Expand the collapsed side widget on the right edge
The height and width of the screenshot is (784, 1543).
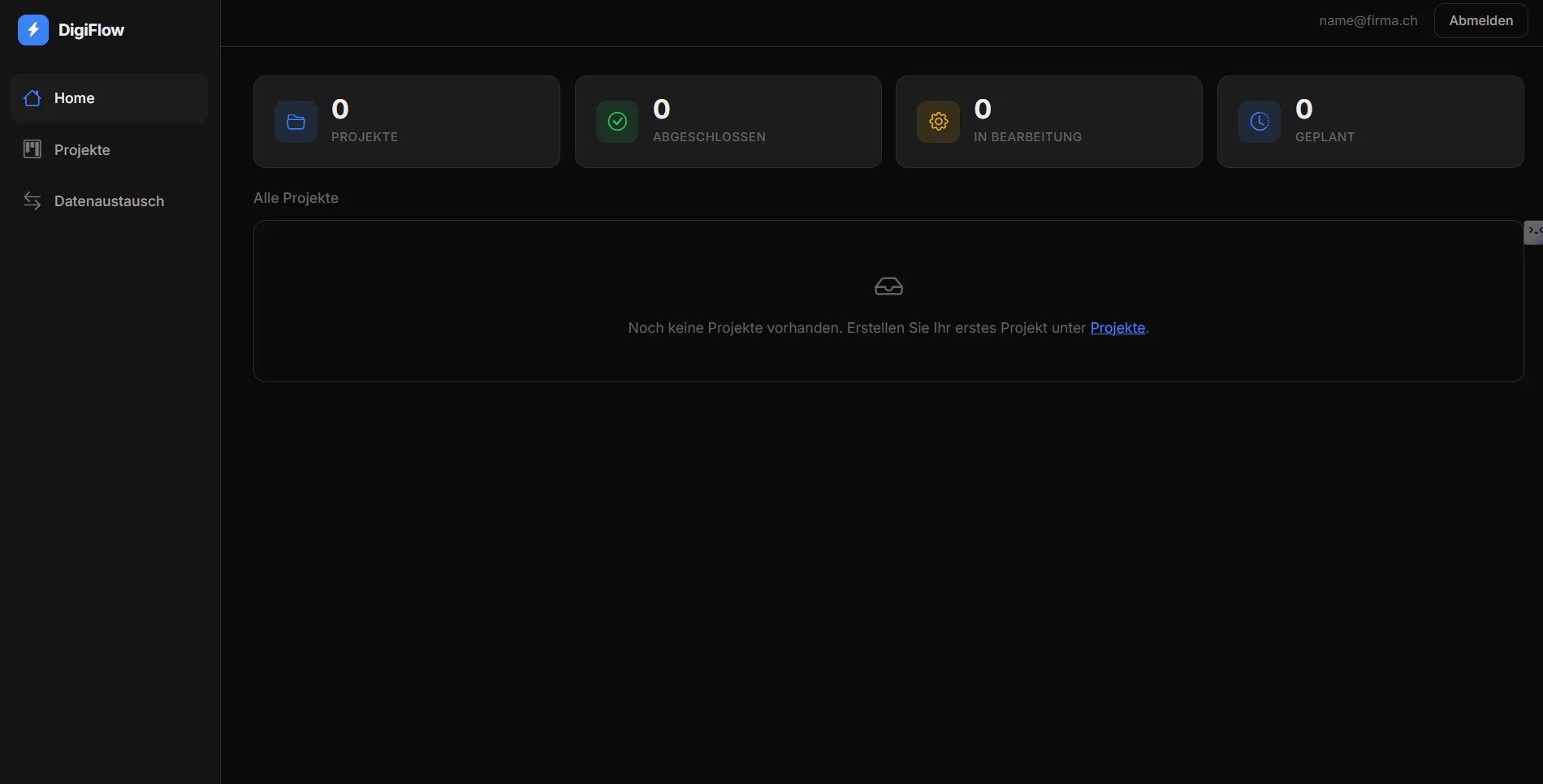1534,232
